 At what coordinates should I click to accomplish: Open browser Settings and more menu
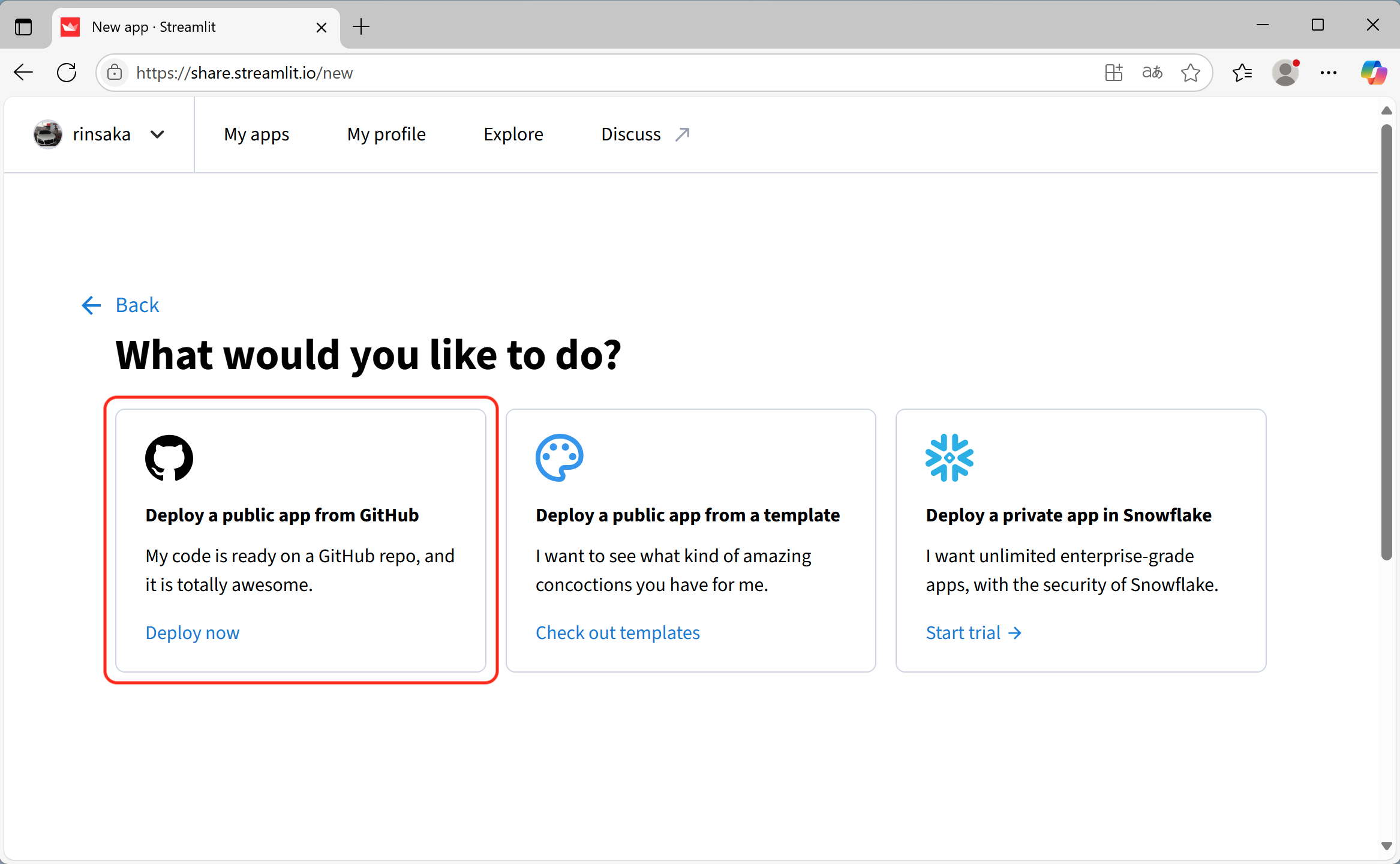1329,73
